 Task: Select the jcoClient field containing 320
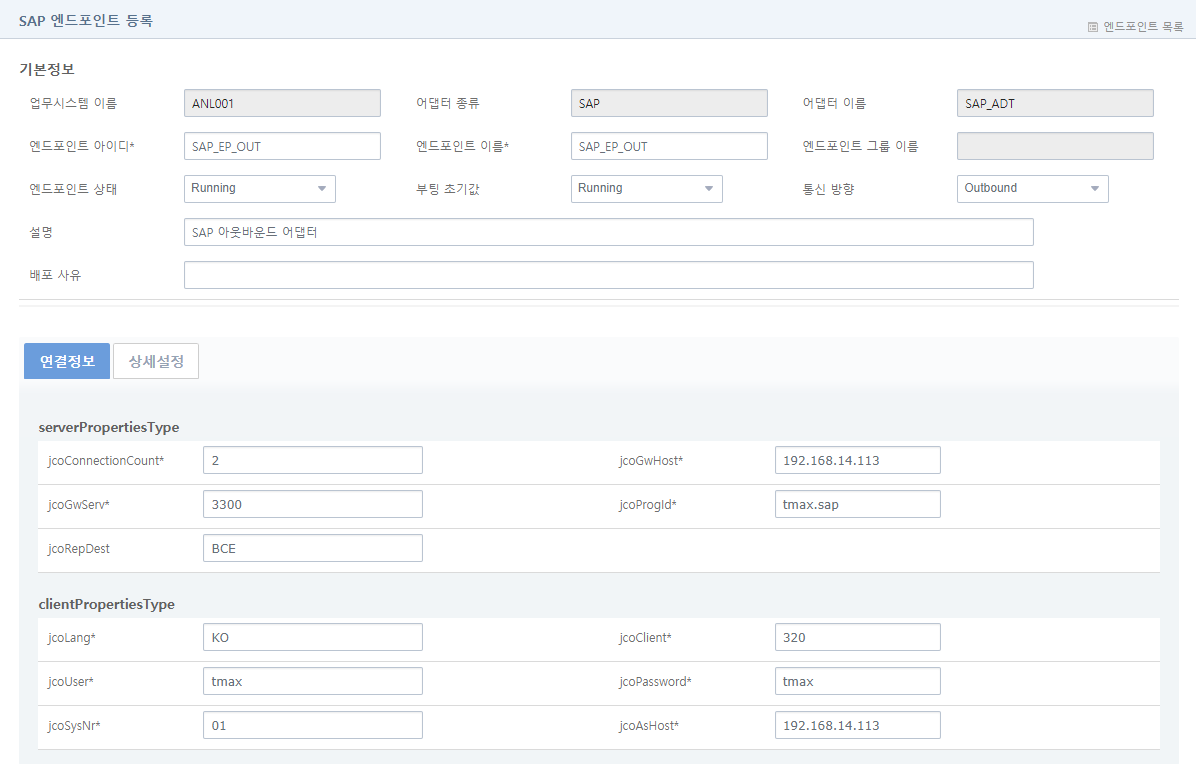point(857,636)
